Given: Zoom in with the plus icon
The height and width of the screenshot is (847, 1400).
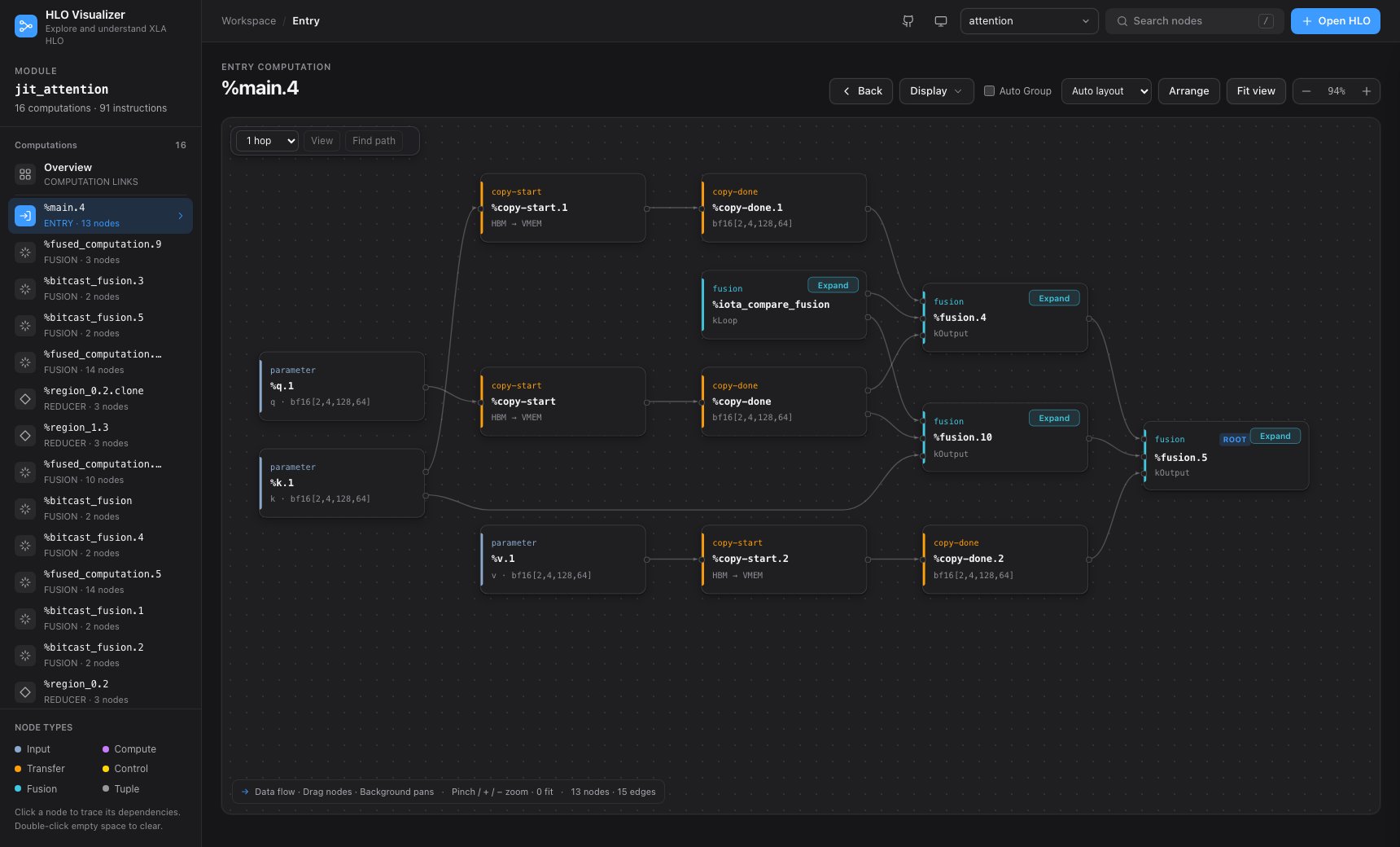Looking at the screenshot, I should coord(1367,91).
